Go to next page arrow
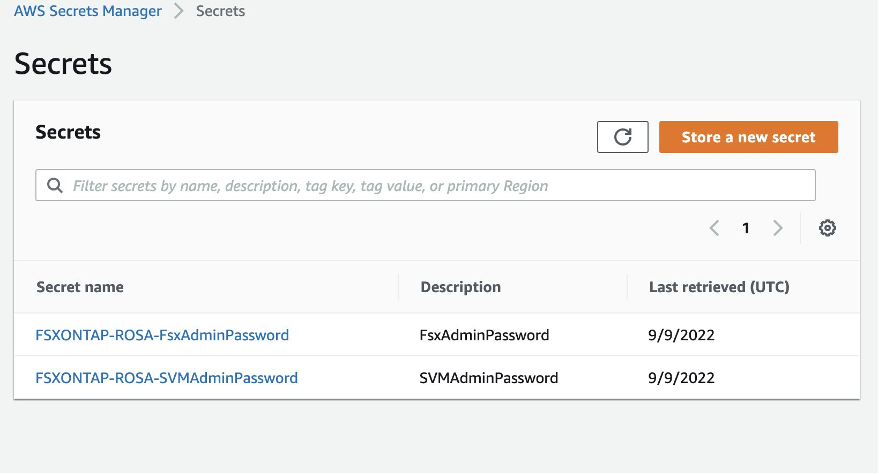The height and width of the screenshot is (474, 879). (x=778, y=228)
